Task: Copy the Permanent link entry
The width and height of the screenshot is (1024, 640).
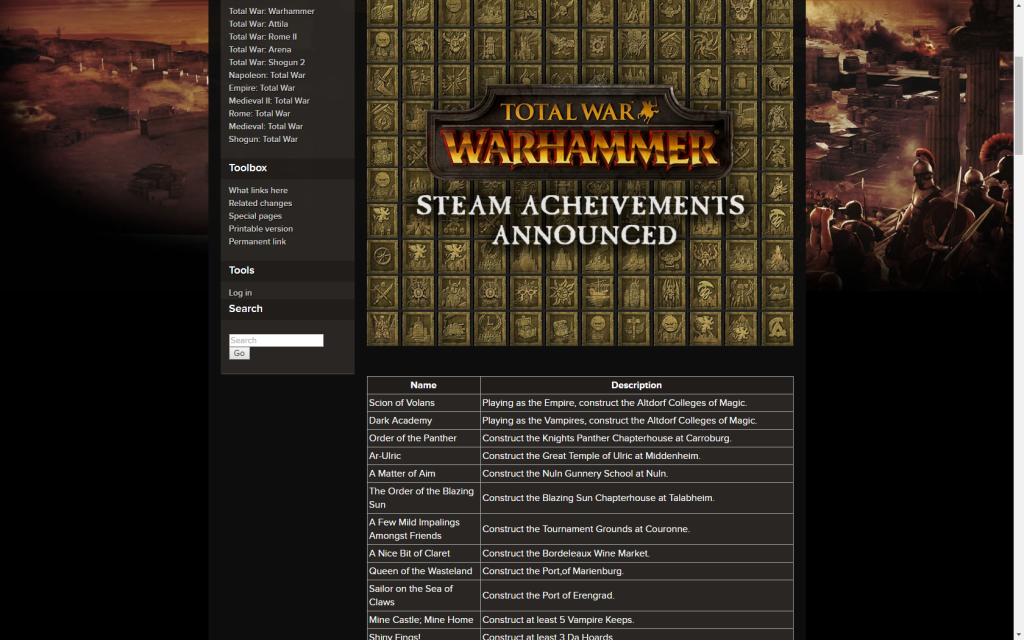Action: click(x=257, y=242)
